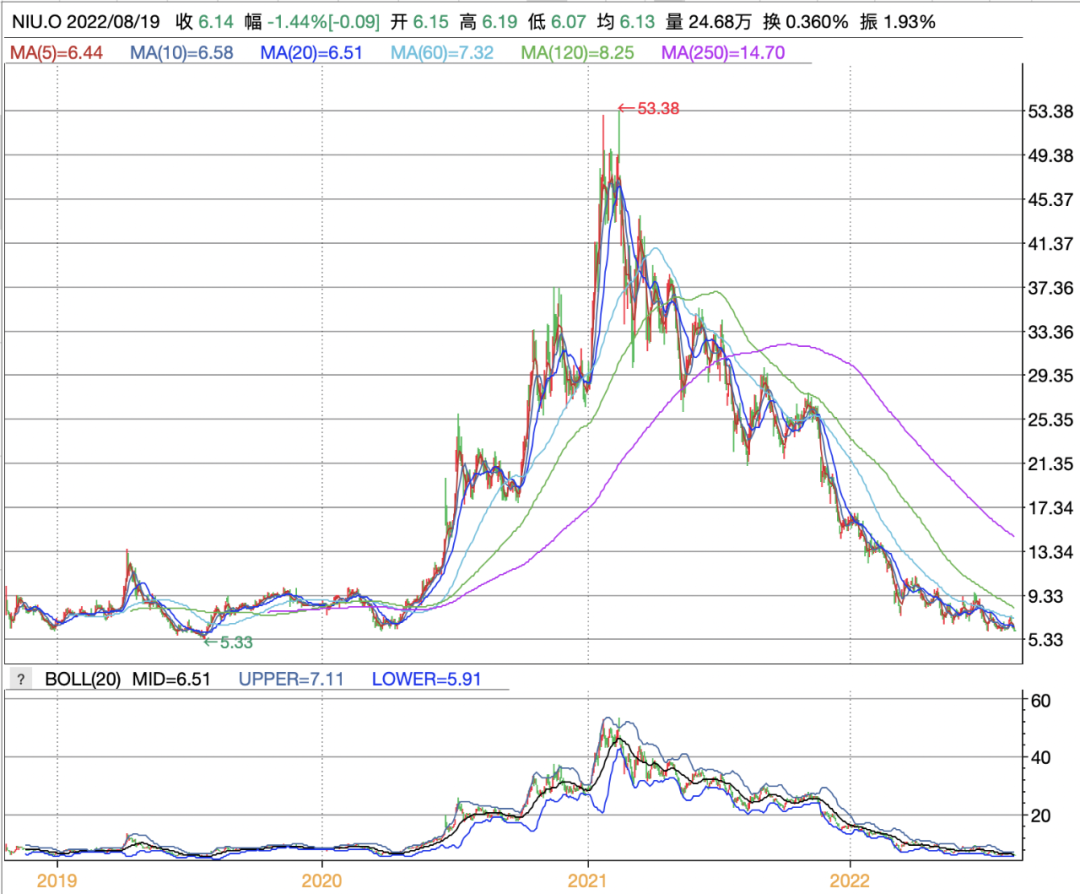Click the red 53.38 peak price marker
Image resolution: width=1080 pixels, height=894 pixels.
coord(649,109)
